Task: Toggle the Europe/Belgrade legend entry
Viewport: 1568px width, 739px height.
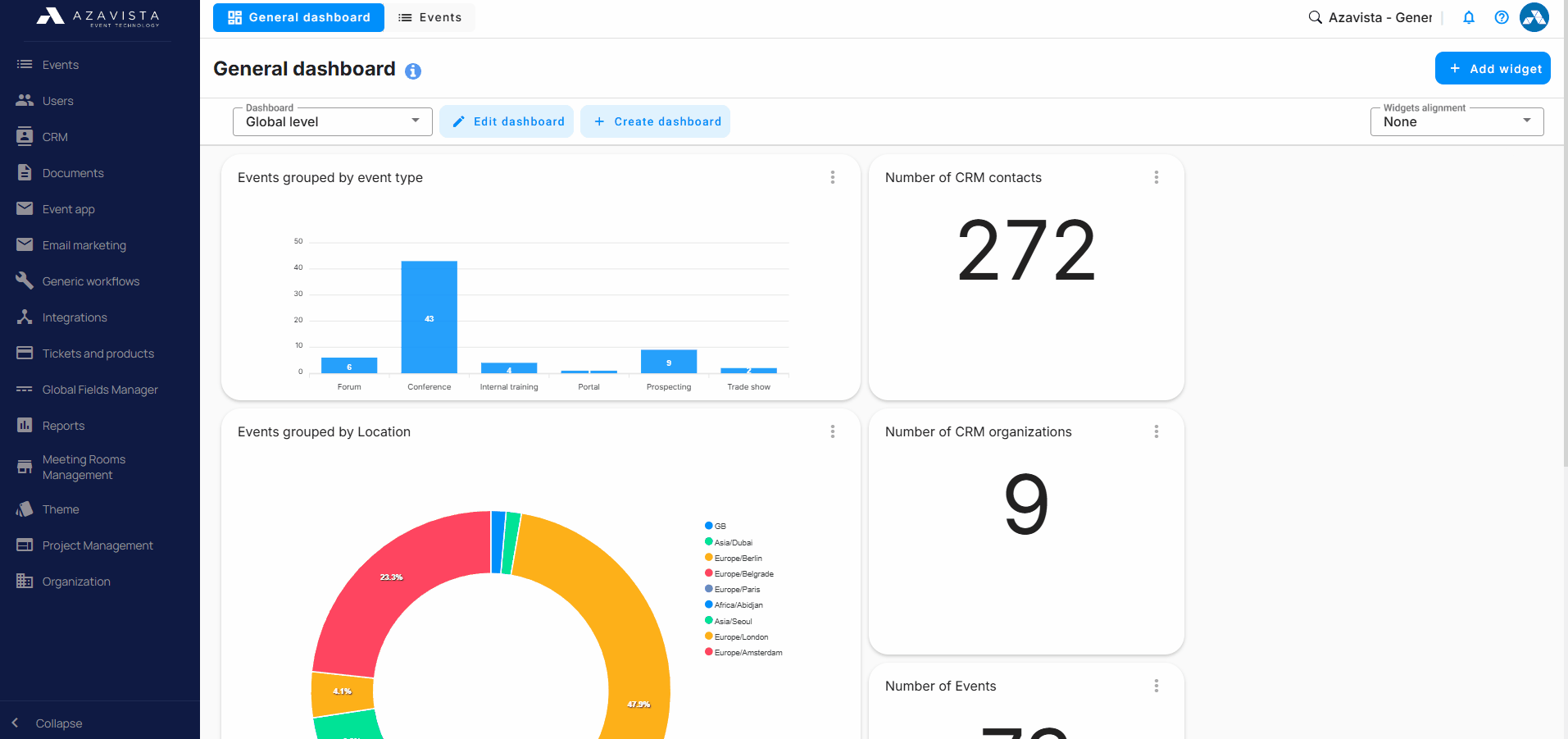Action: tap(739, 573)
